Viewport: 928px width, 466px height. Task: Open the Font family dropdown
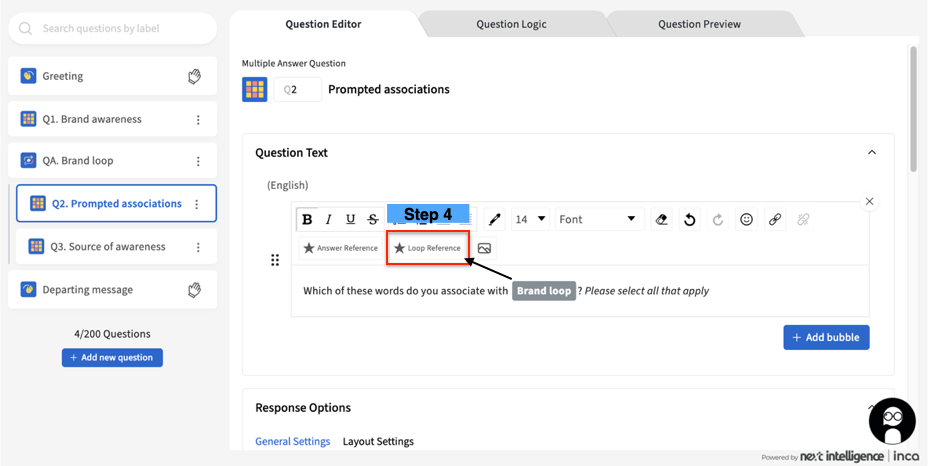[x=597, y=219]
